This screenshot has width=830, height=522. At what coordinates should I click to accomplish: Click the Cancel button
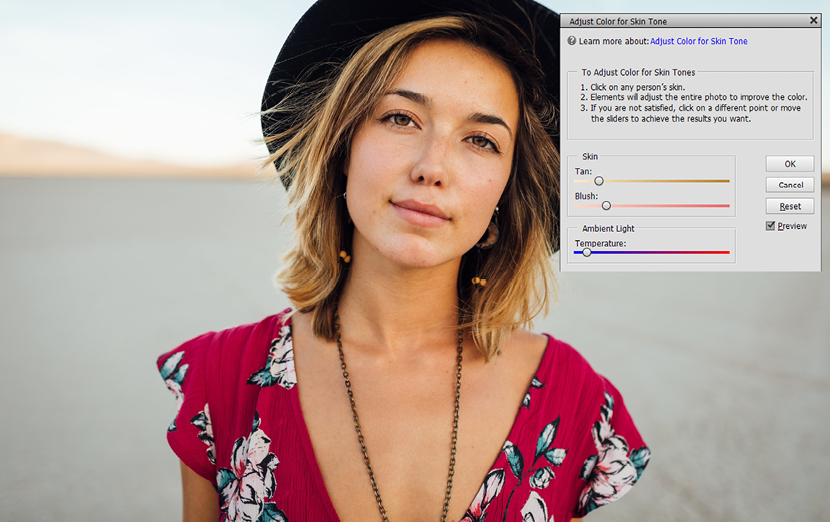tap(790, 185)
